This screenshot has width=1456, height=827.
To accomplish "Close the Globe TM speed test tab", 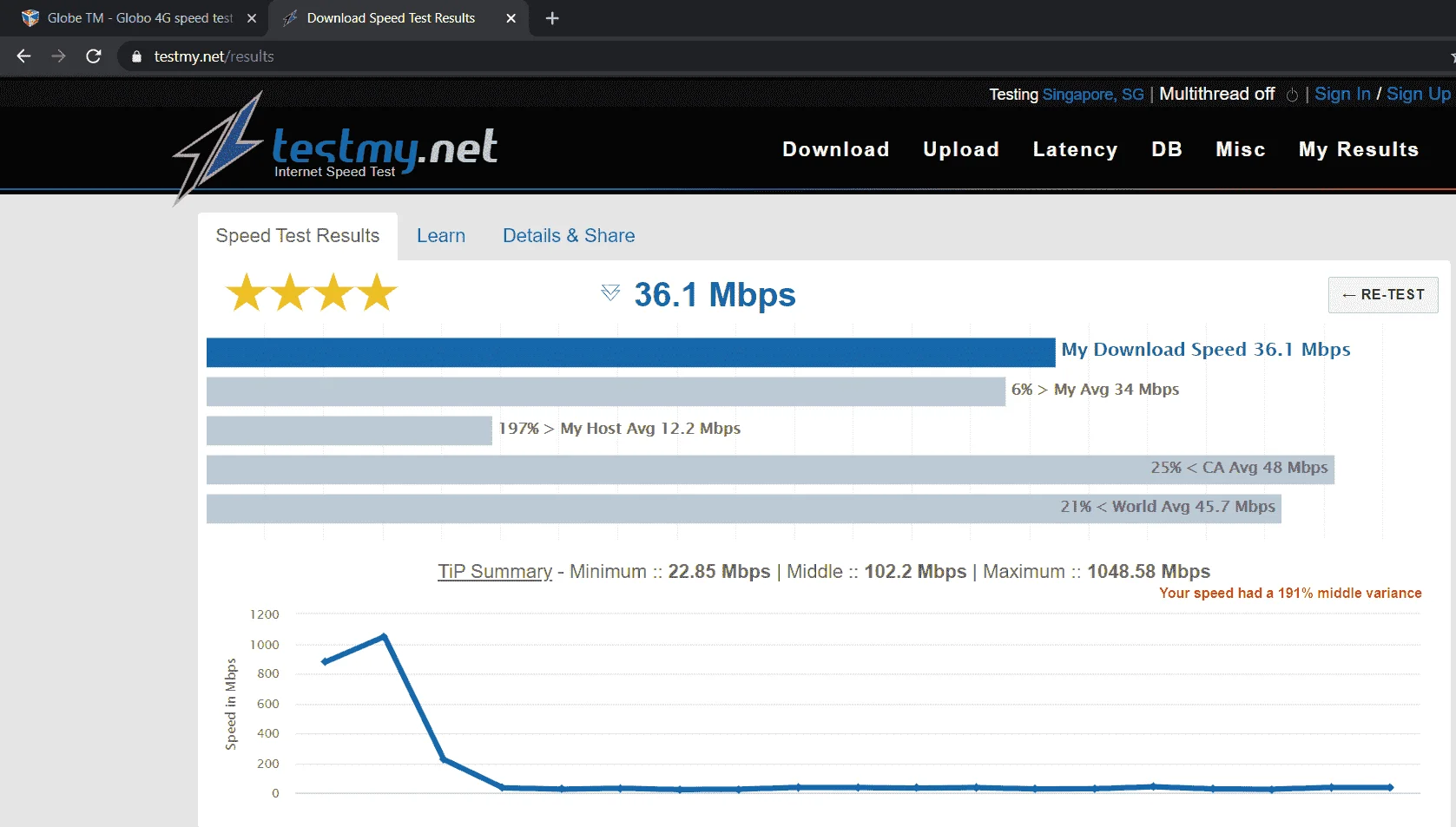I will 252,18.
